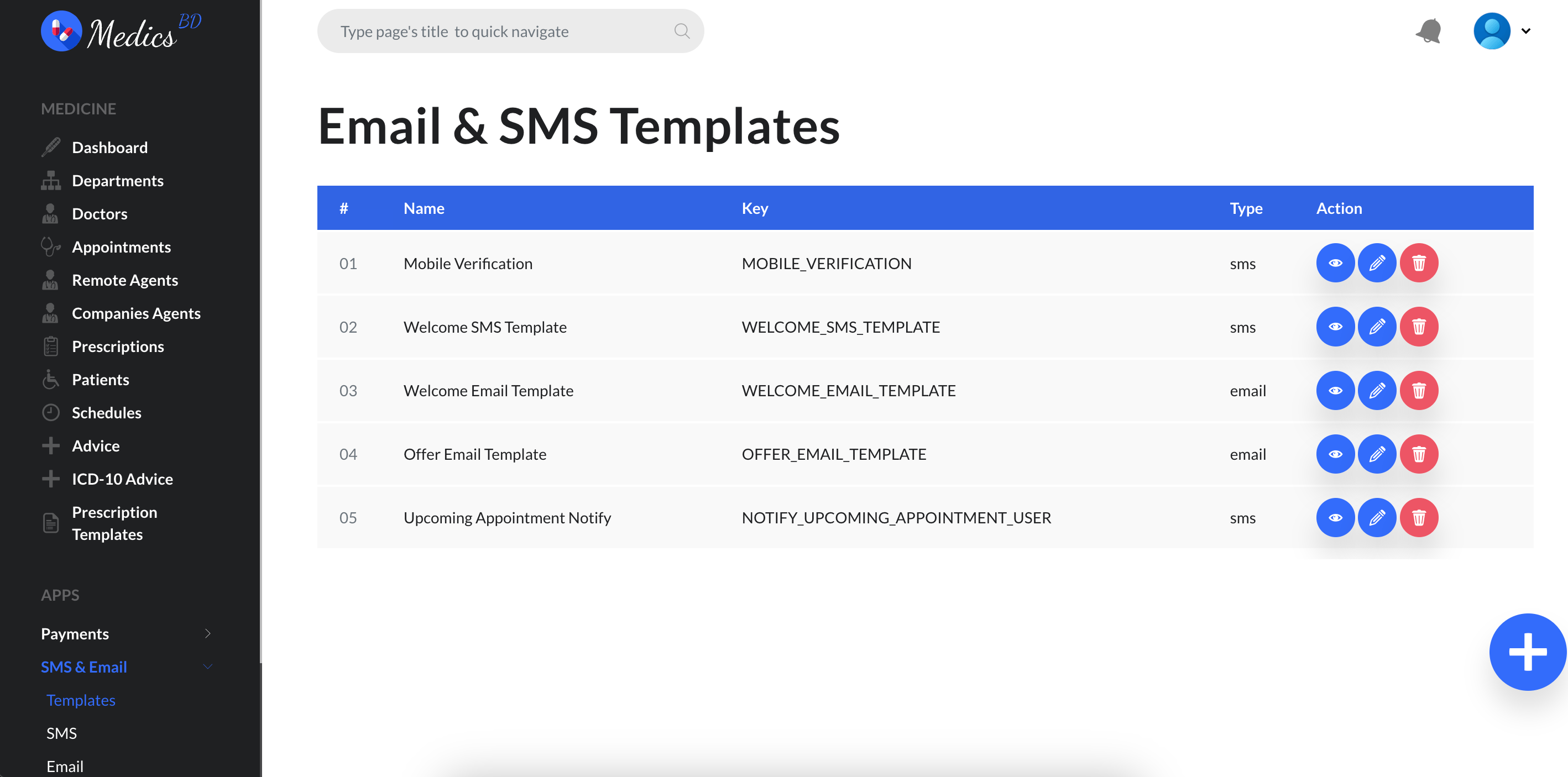
Task: Click the edit pencil icon for Mobile Verification
Action: tap(1377, 263)
